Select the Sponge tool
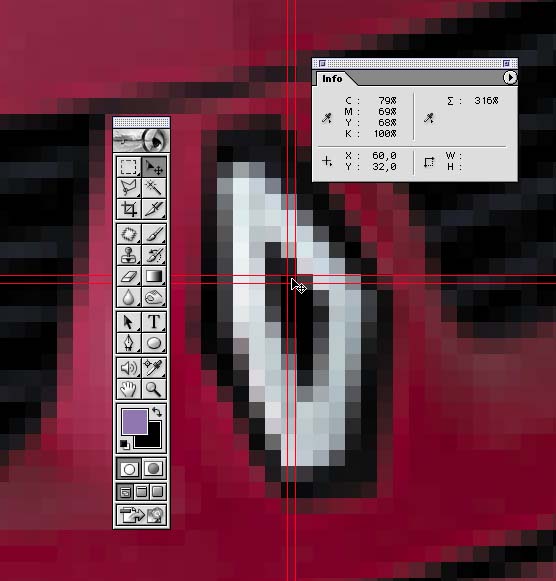The image size is (556, 581). click(x=154, y=297)
